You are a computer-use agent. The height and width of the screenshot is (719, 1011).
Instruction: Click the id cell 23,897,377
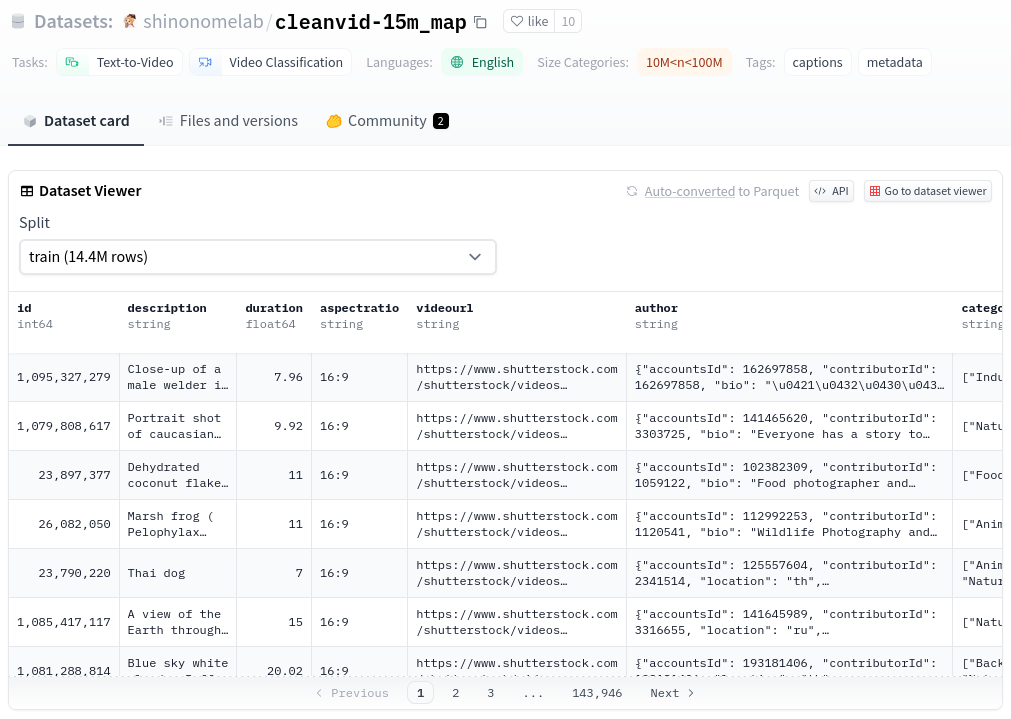[64, 475]
